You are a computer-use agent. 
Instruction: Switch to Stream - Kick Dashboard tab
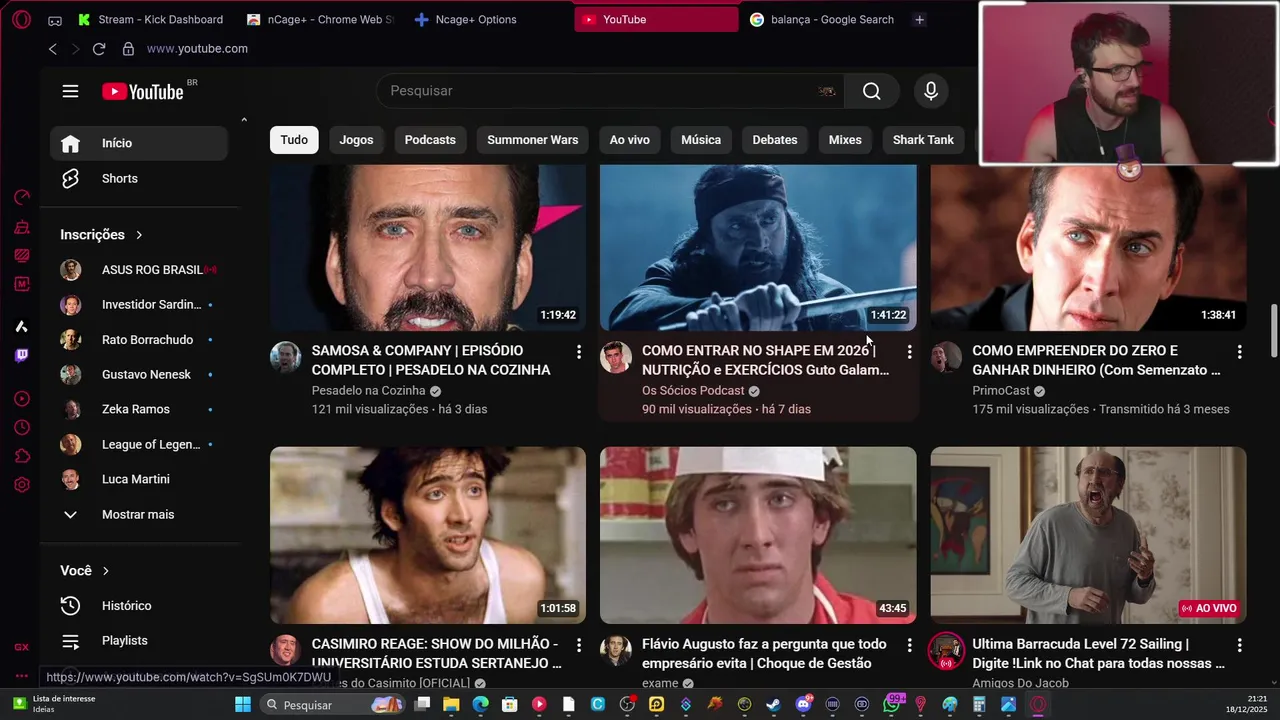pyautogui.click(x=152, y=20)
